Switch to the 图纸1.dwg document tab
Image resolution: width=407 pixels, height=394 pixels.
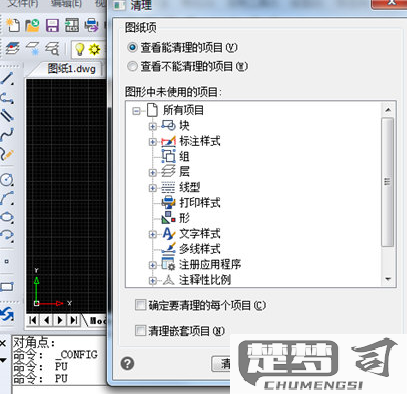click(x=71, y=69)
